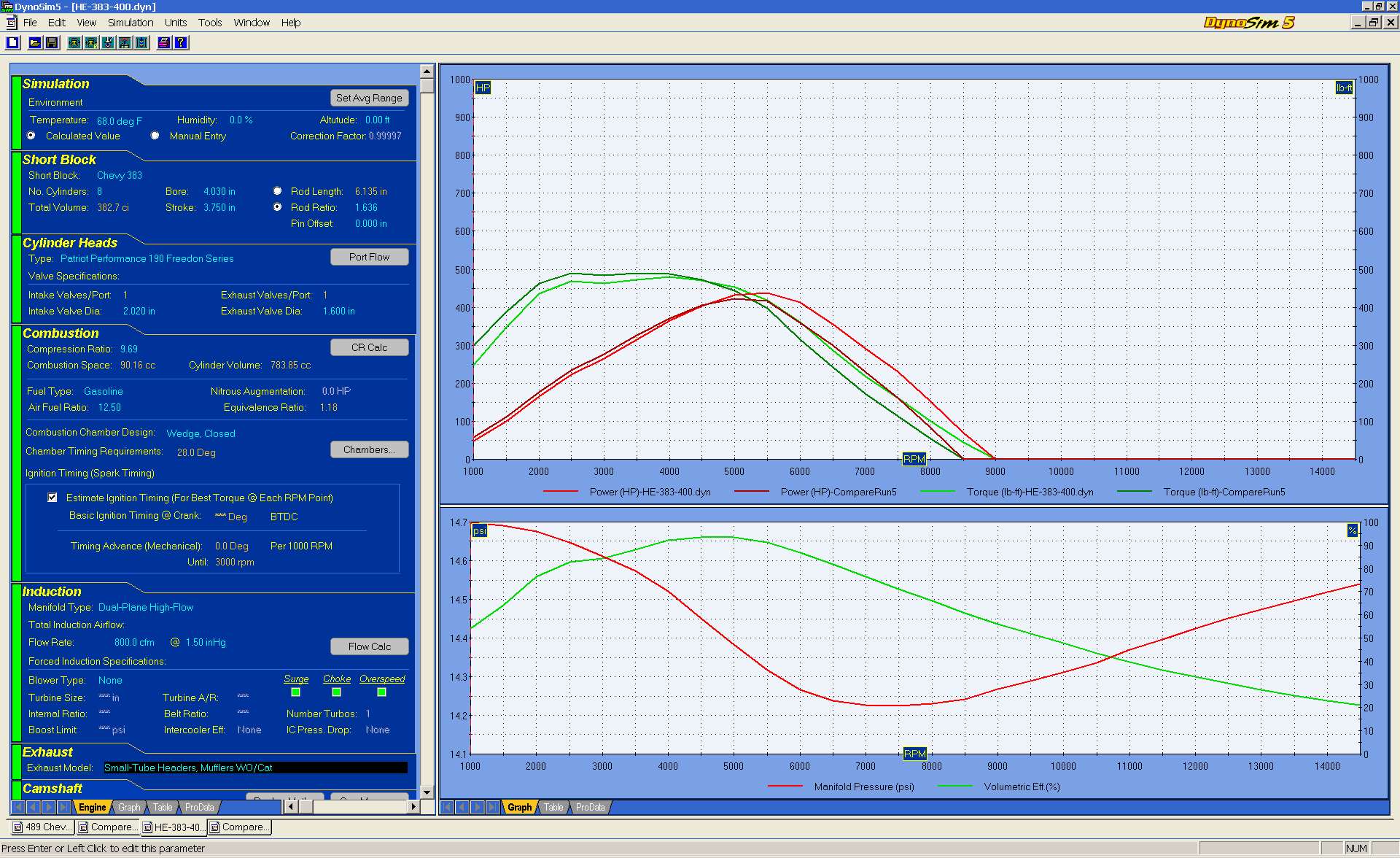Switch right pane to Table tab
1400x858 pixels.
tap(553, 807)
